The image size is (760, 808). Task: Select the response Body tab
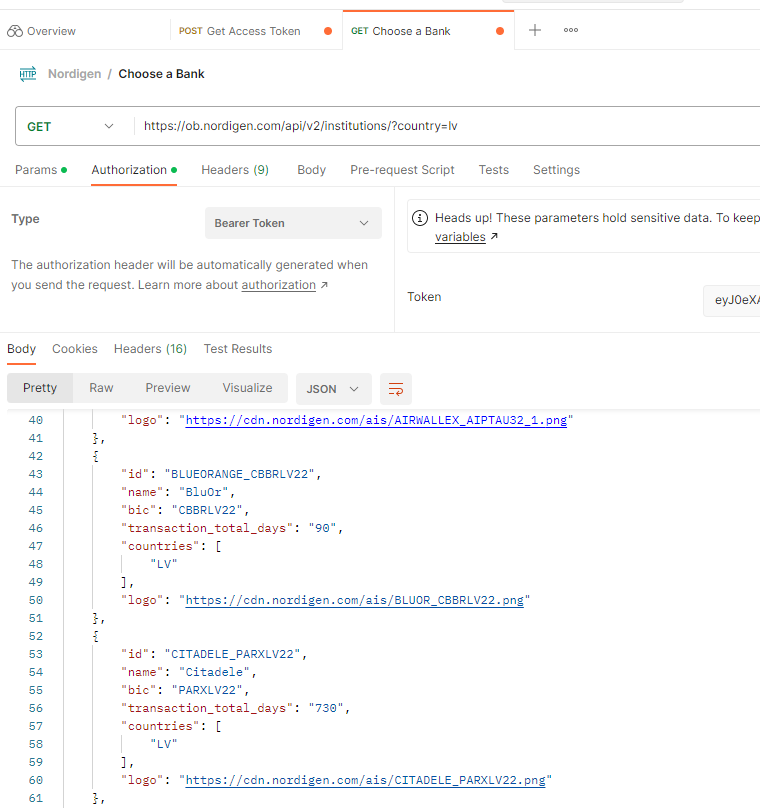[x=22, y=349]
